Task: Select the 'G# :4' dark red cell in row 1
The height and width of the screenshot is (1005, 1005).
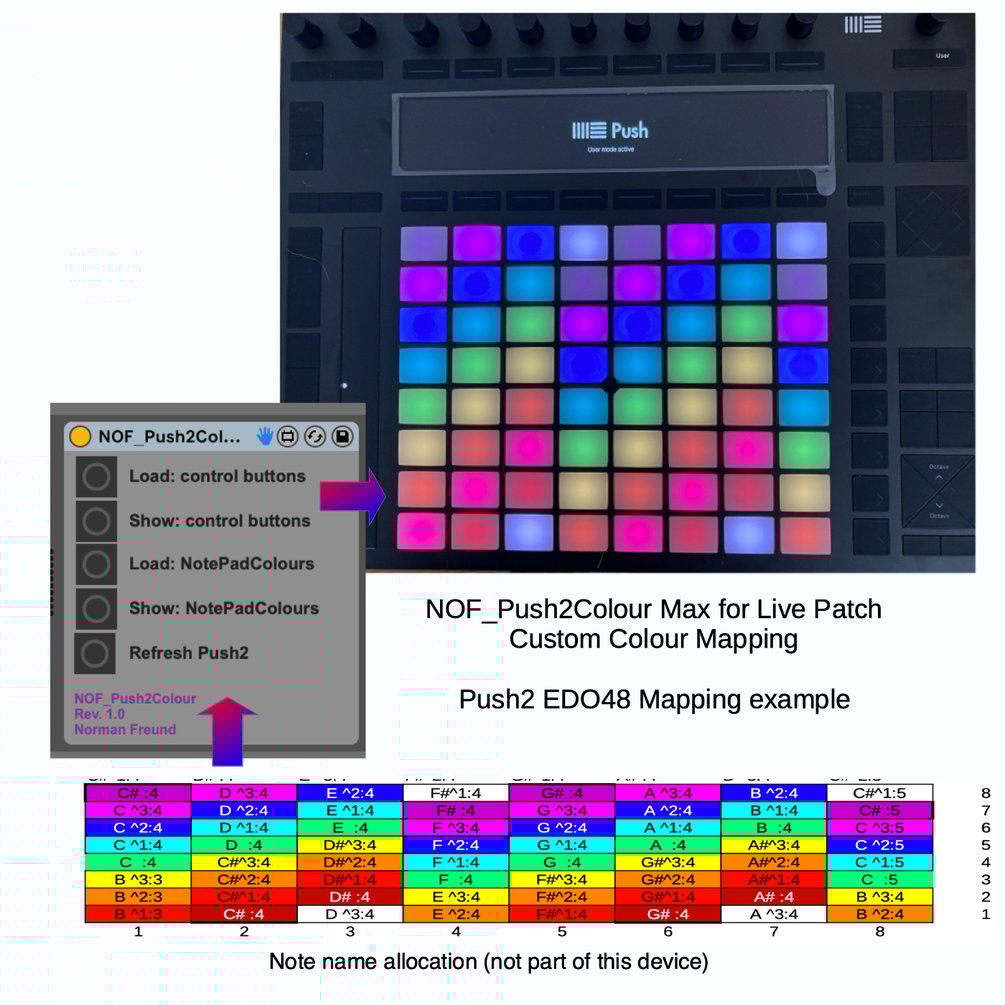Action: (x=668, y=914)
